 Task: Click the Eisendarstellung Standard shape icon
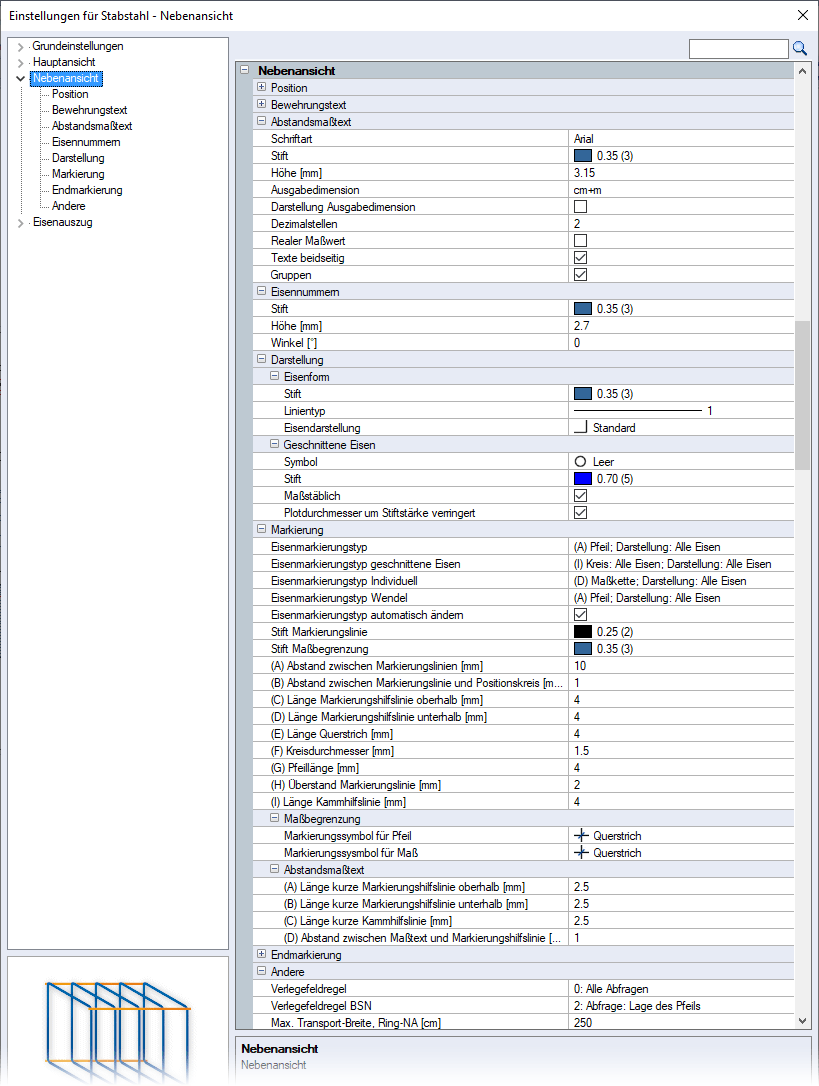pyautogui.click(x=581, y=427)
